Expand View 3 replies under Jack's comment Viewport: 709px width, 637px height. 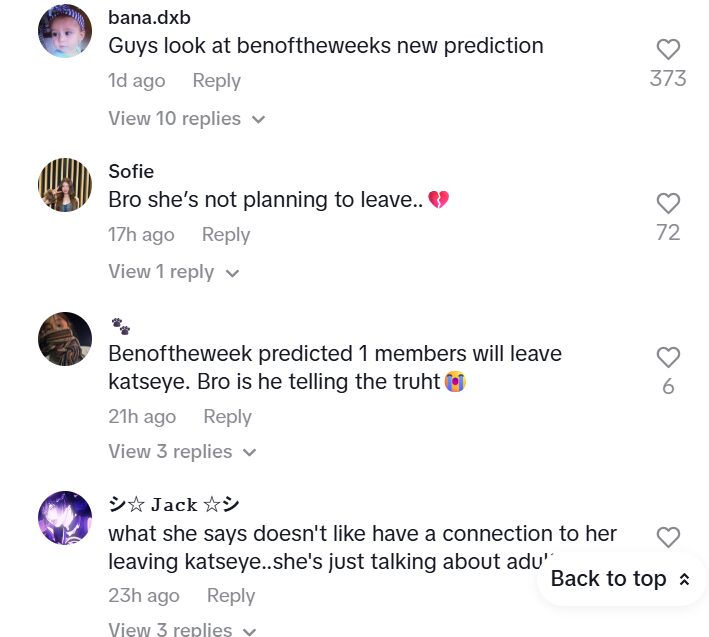point(182,629)
